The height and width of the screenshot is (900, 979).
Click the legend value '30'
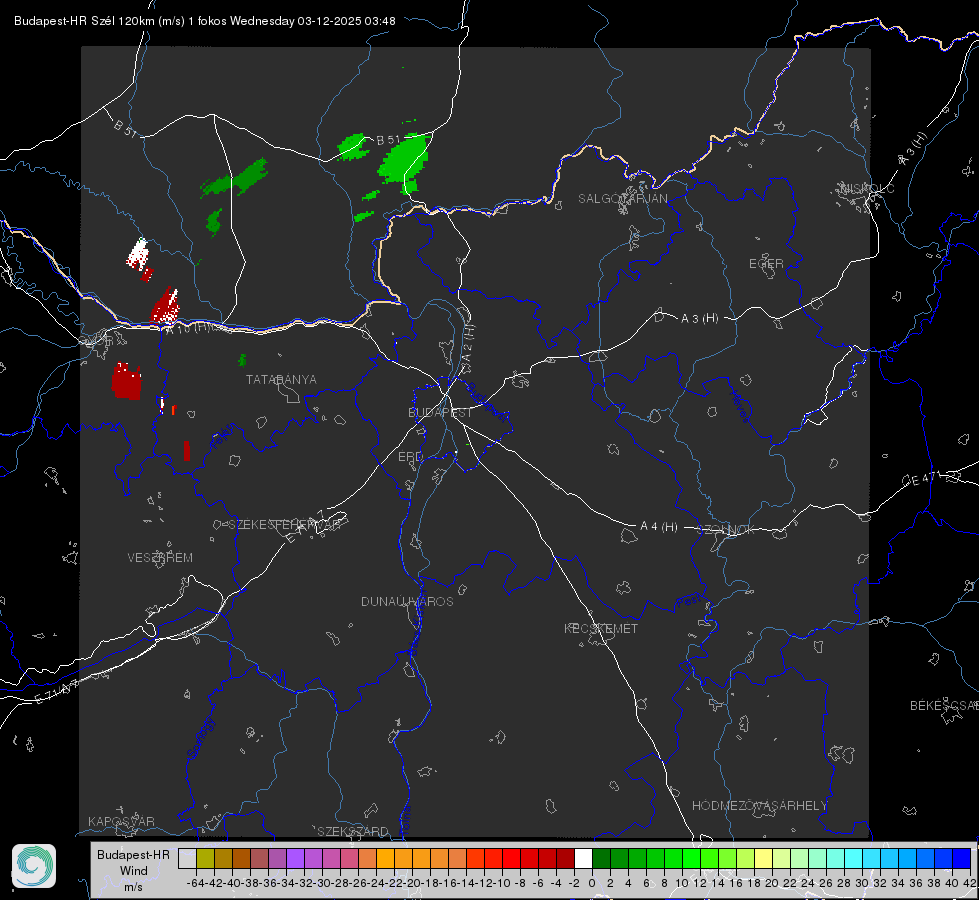[x=862, y=883]
